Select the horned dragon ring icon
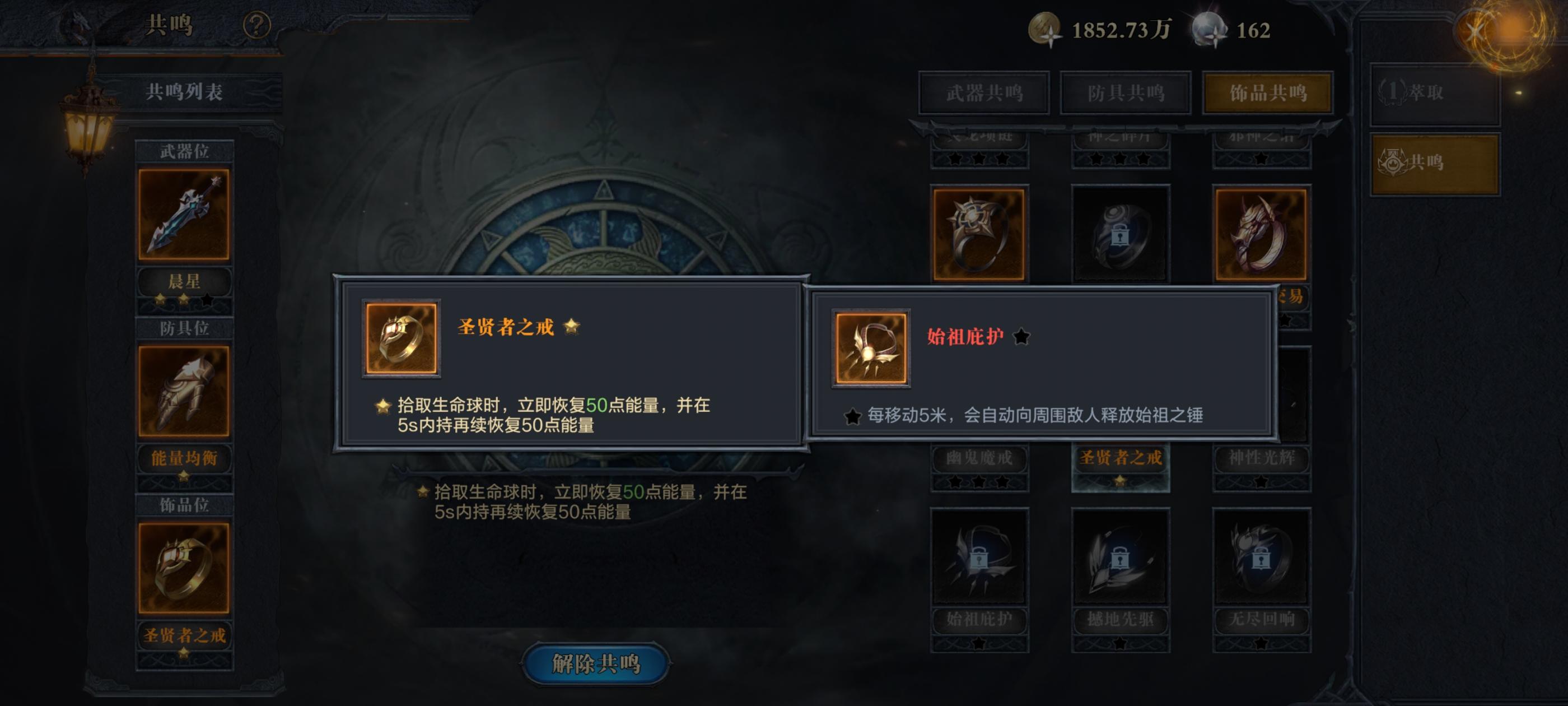The width and height of the screenshot is (1568, 706). [x=1261, y=234]
